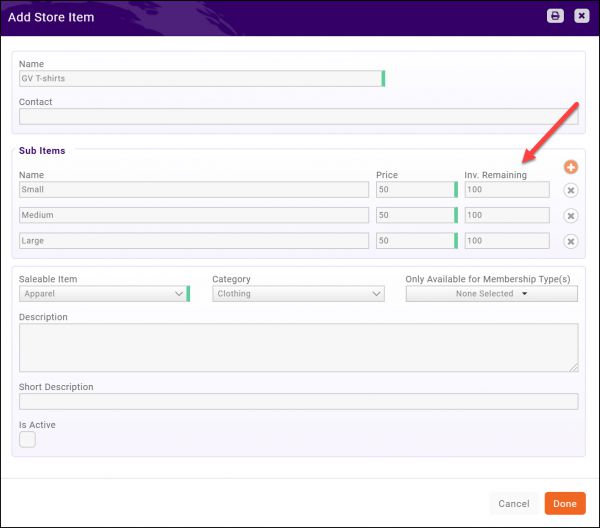Remove the Medium sub item row

point(571,216)
